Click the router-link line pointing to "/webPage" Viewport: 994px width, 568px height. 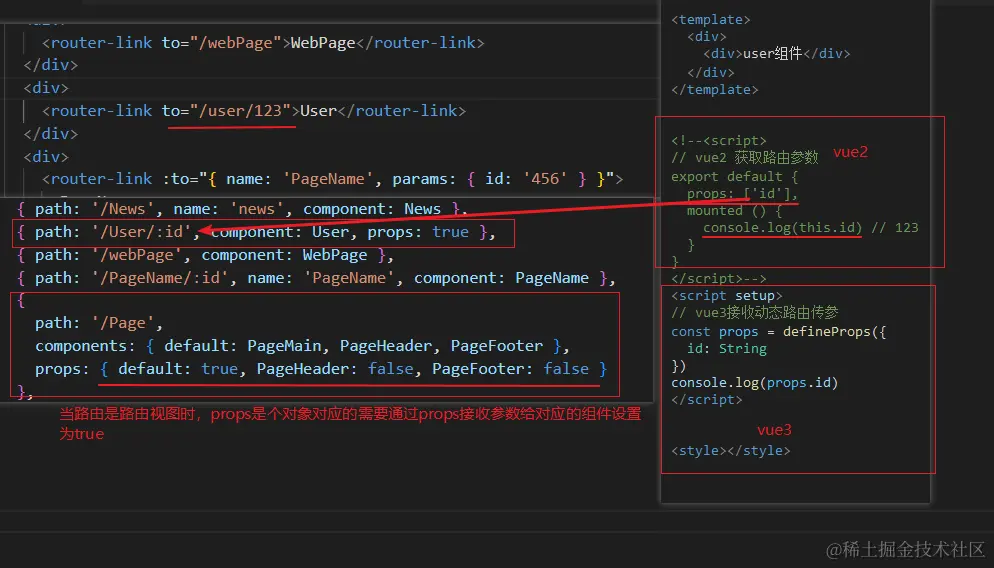pos(263,43)
